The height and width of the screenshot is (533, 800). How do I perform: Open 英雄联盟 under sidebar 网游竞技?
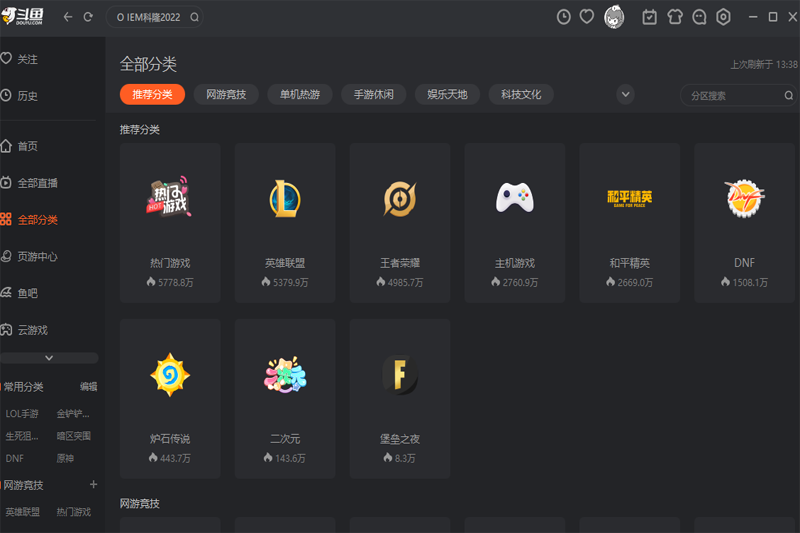[x=22, y=512]
